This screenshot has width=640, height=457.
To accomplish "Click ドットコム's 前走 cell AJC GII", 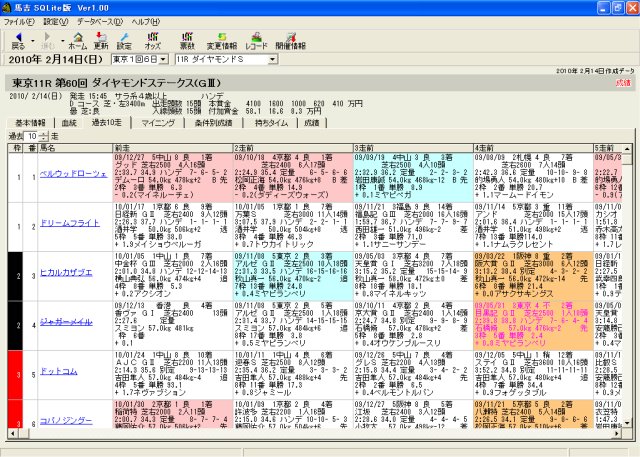I will click(173, 375).
